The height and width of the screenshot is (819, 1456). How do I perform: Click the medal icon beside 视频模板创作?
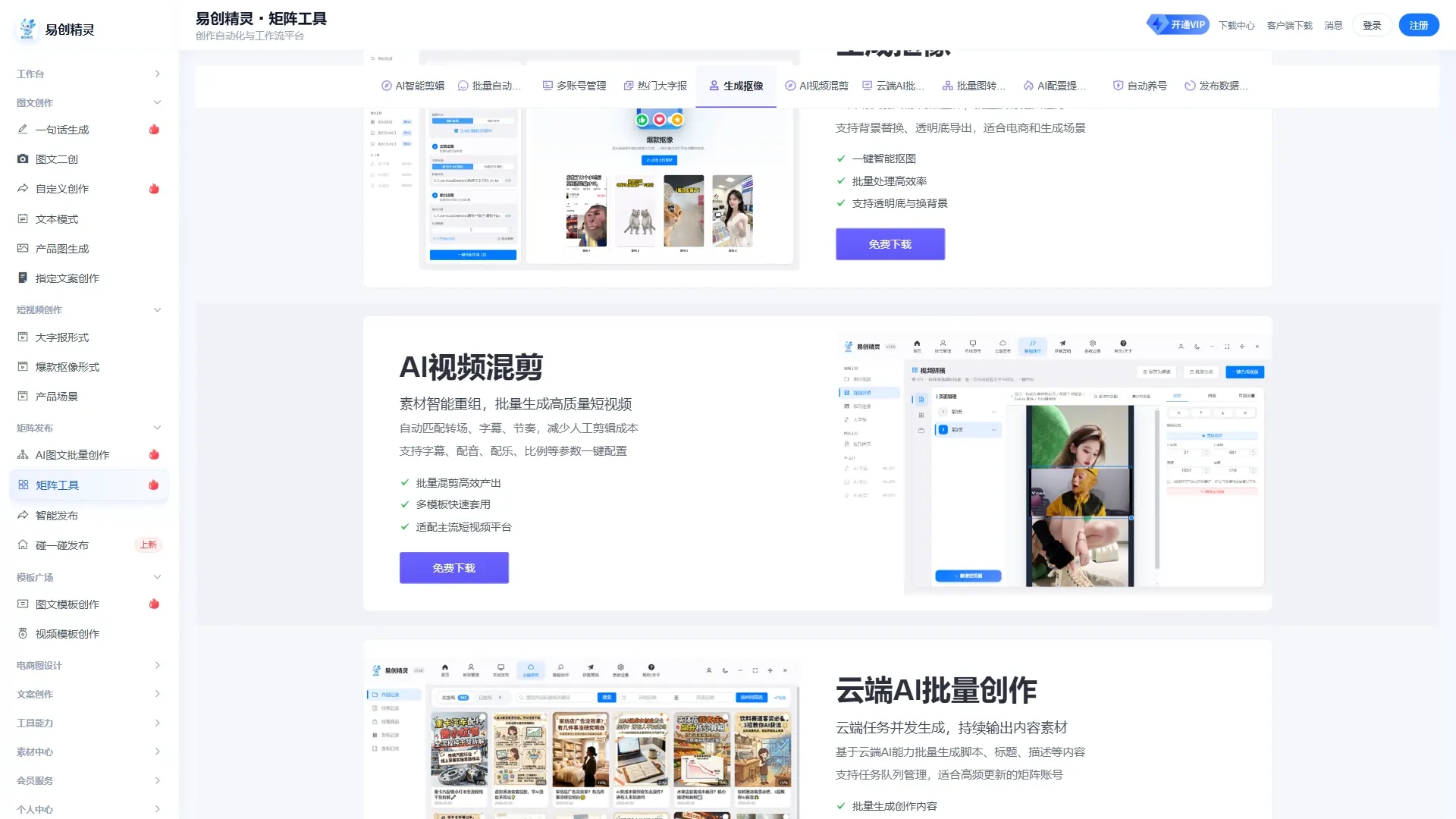click(23, 634)
